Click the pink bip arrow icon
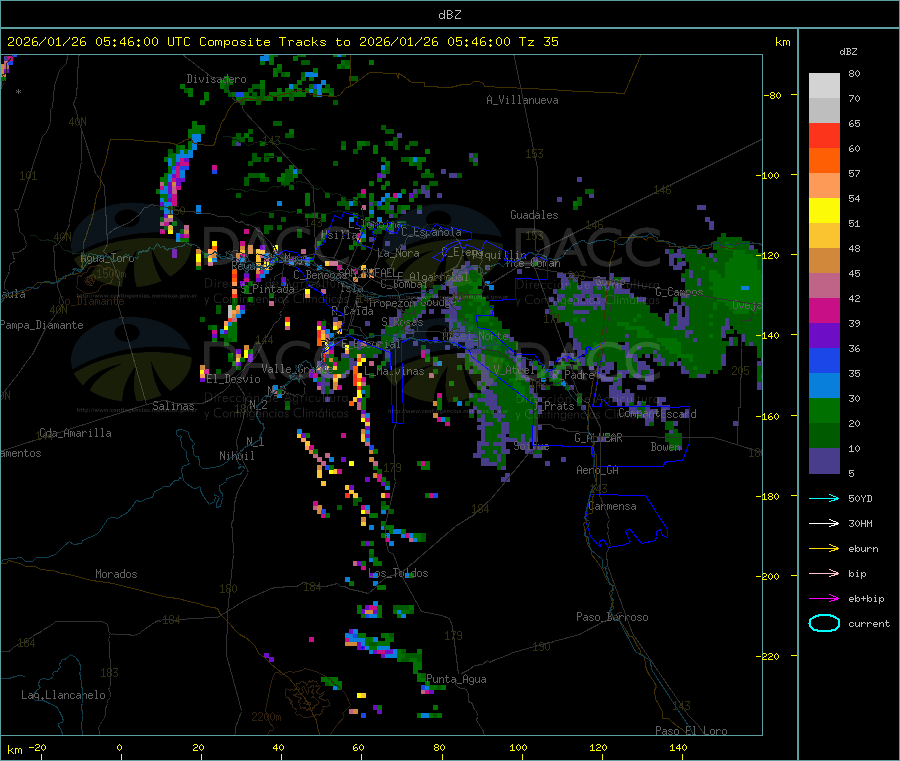Screen dimensions: 900x761 [x=824, y=573]
